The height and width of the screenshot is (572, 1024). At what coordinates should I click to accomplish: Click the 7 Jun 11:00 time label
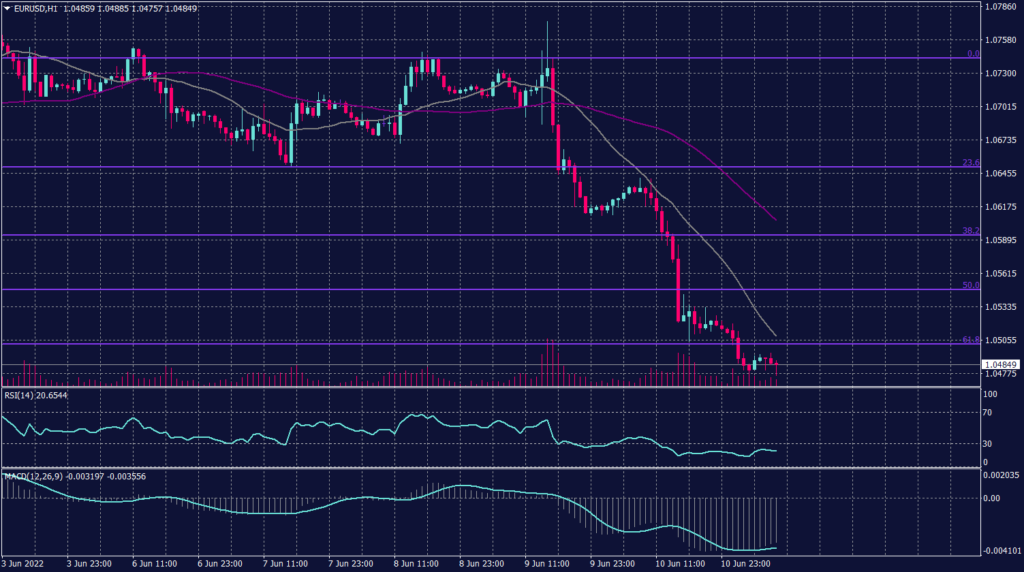(285, 562)
